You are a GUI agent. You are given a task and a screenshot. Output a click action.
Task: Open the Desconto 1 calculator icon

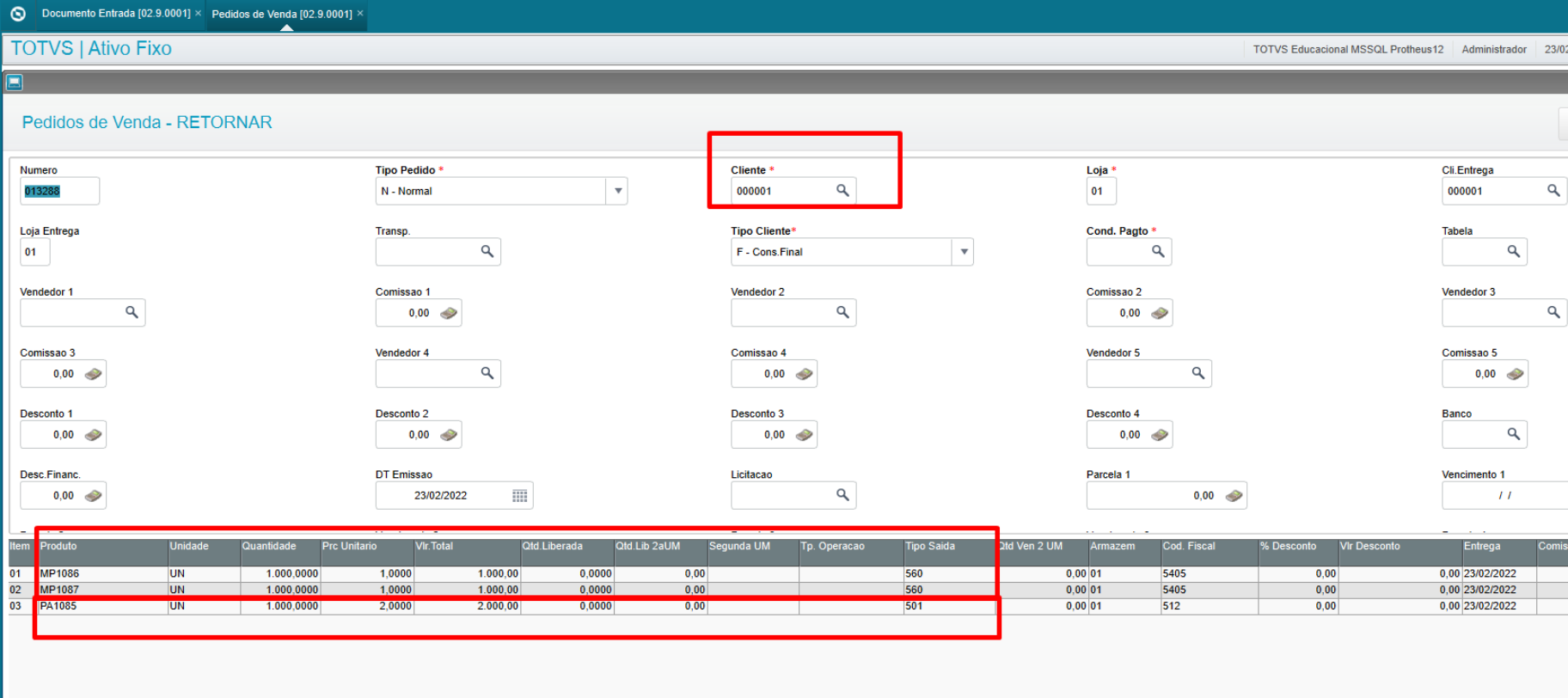pyautogui.click(x=93, y=435)
